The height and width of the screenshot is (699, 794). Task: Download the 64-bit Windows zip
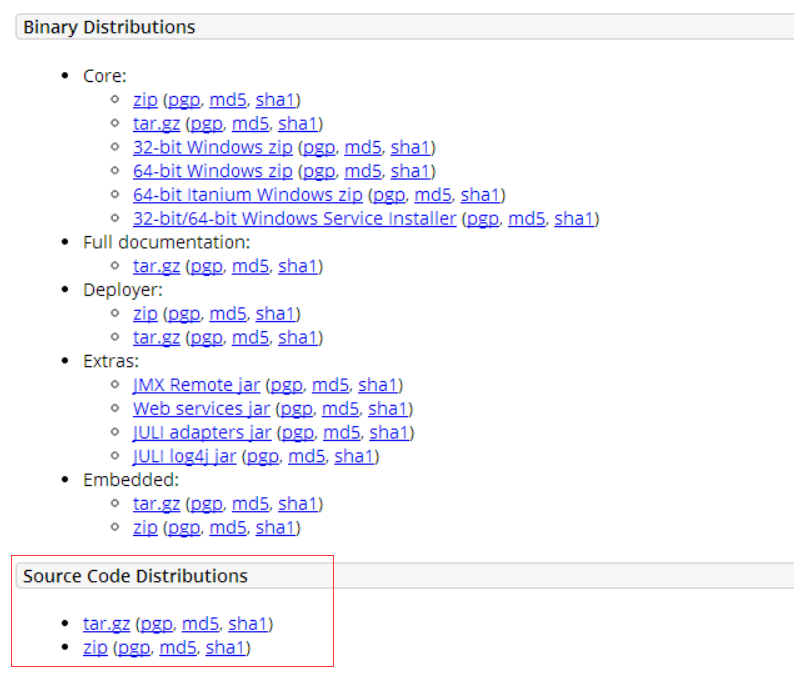[212, 171]
